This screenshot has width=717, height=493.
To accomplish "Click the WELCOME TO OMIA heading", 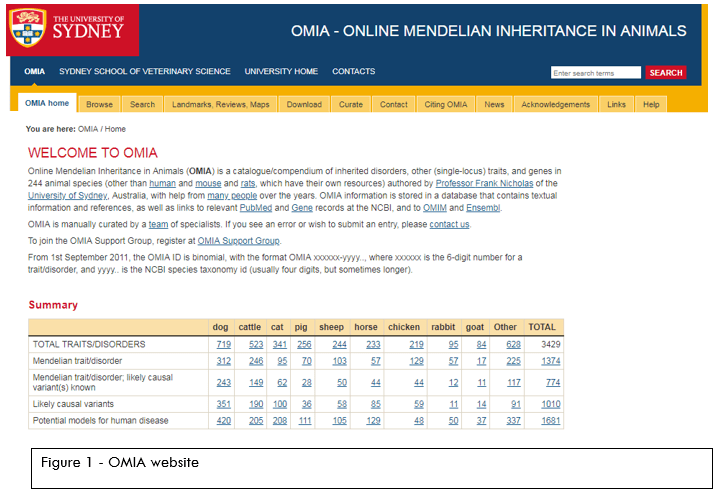I will pyautogui.click(x=92, y=153).
